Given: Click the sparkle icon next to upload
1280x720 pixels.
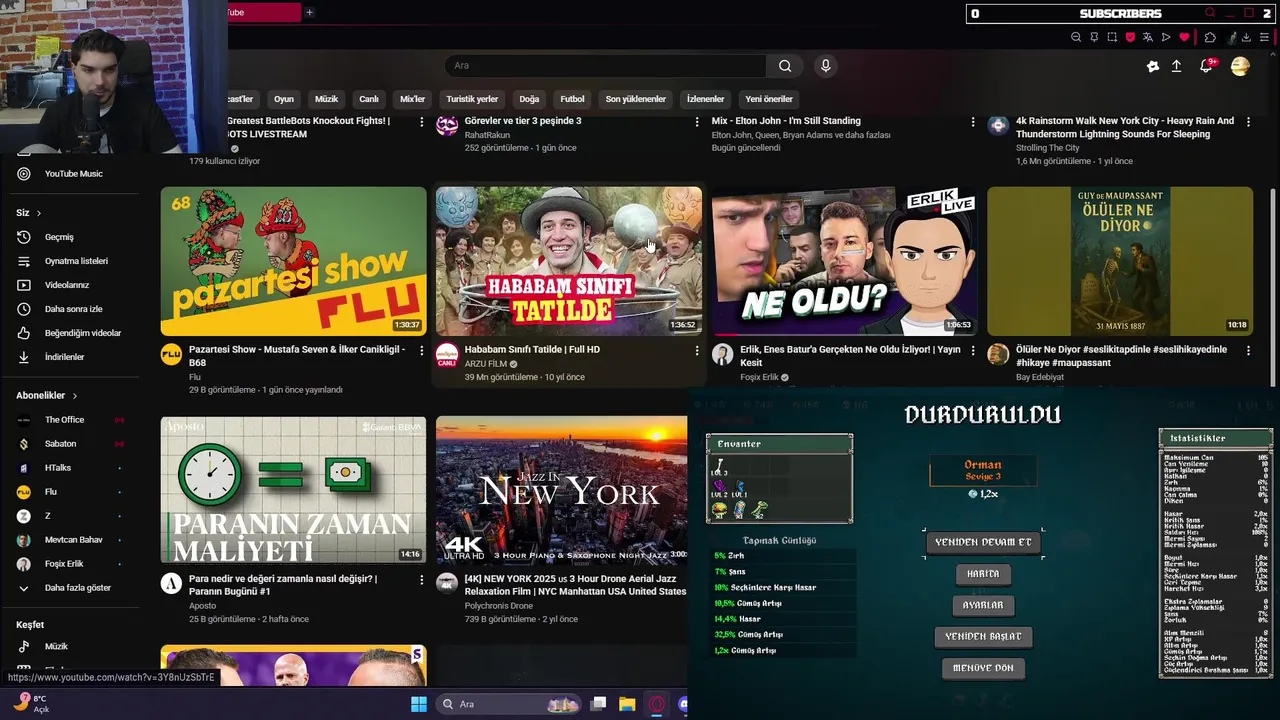Looking at the screenshot, I should (1152, 66).
